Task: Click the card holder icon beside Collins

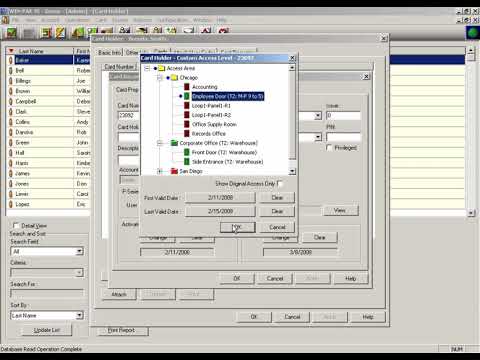Action: (11, 122)
